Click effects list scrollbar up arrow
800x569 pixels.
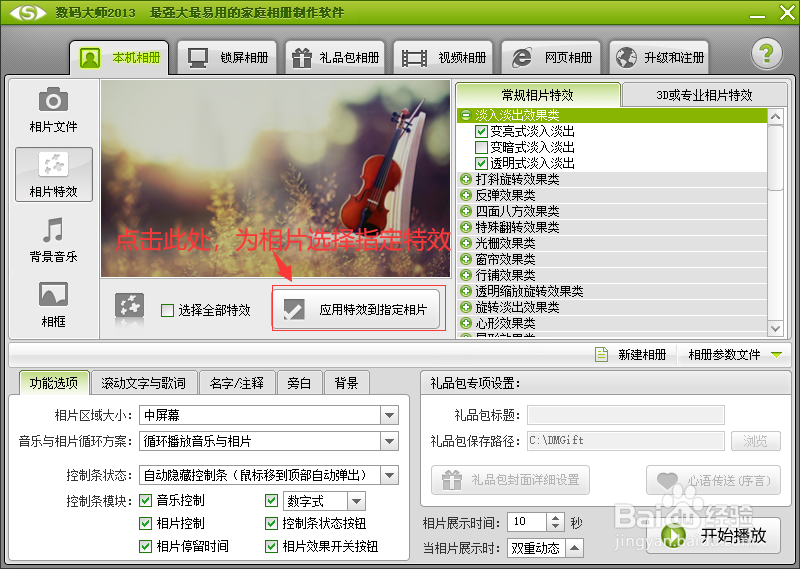[776, 117]
